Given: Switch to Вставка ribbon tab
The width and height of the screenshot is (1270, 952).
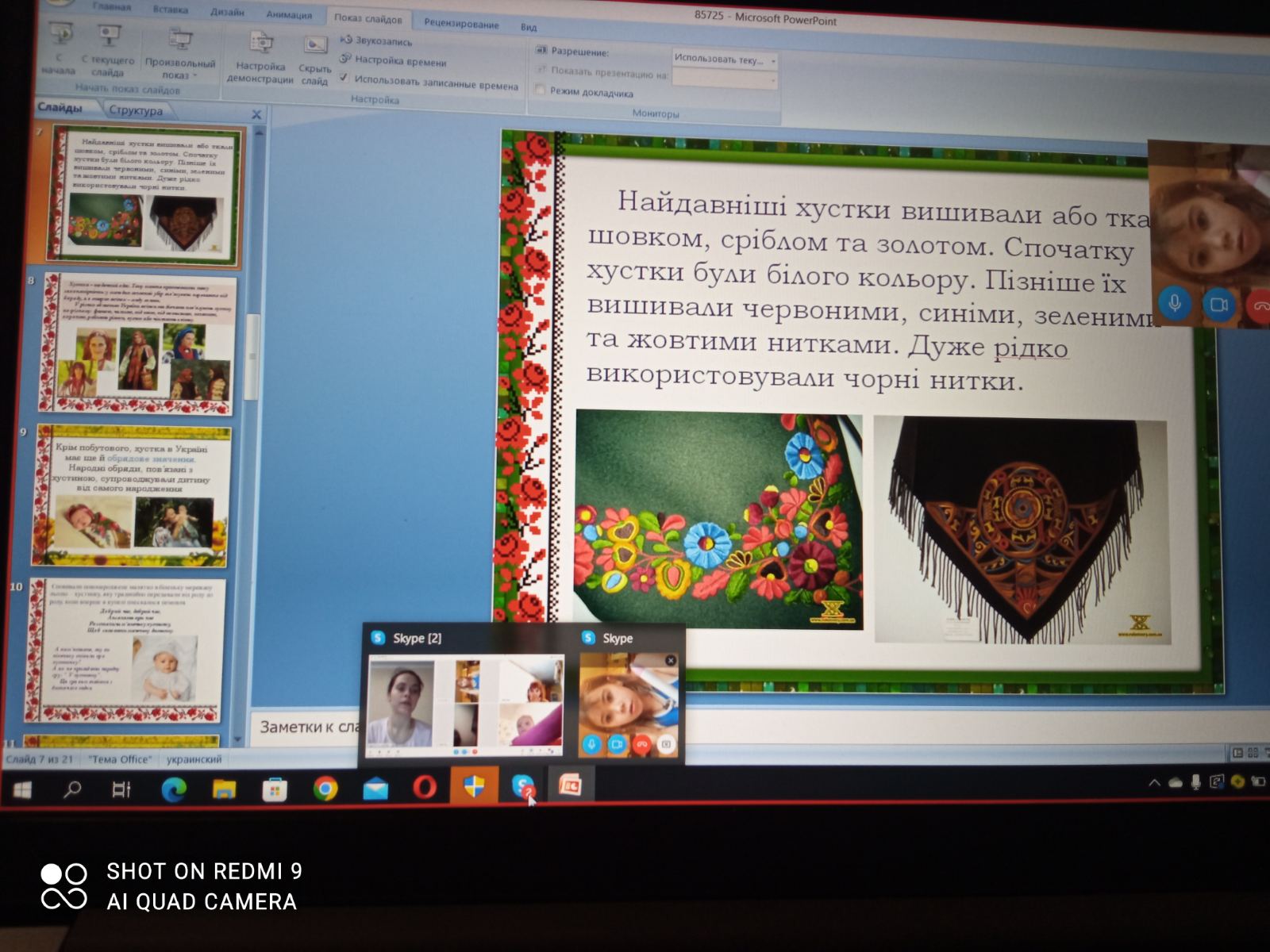Looking at the screenshot, I should click(x=171, y=9).
